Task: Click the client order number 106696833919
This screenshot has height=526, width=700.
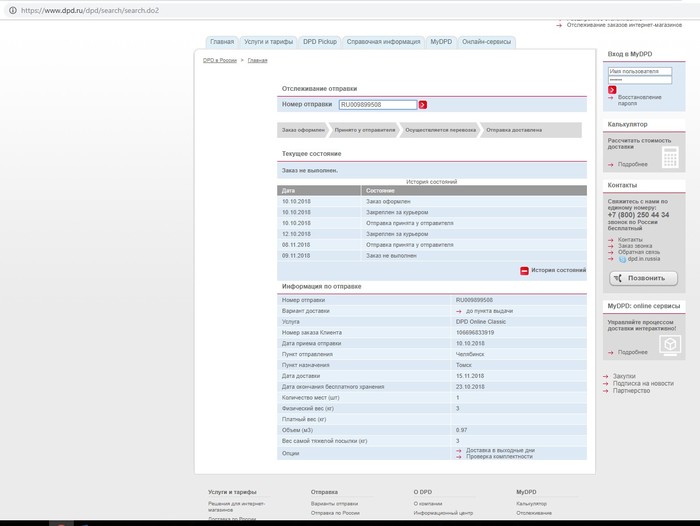Action: [x=475, y=333]
